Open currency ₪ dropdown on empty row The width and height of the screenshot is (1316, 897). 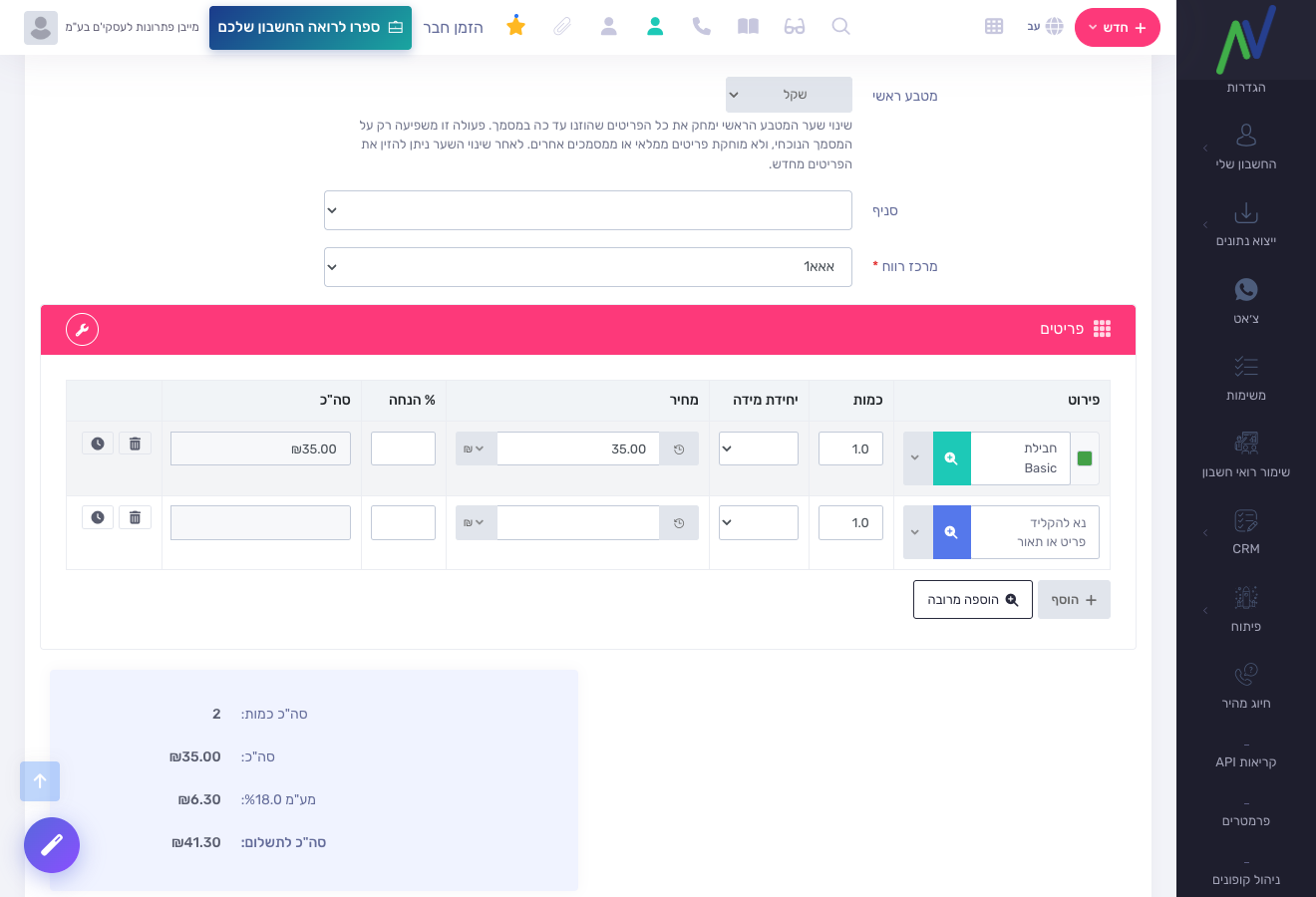tap(476, 522)
